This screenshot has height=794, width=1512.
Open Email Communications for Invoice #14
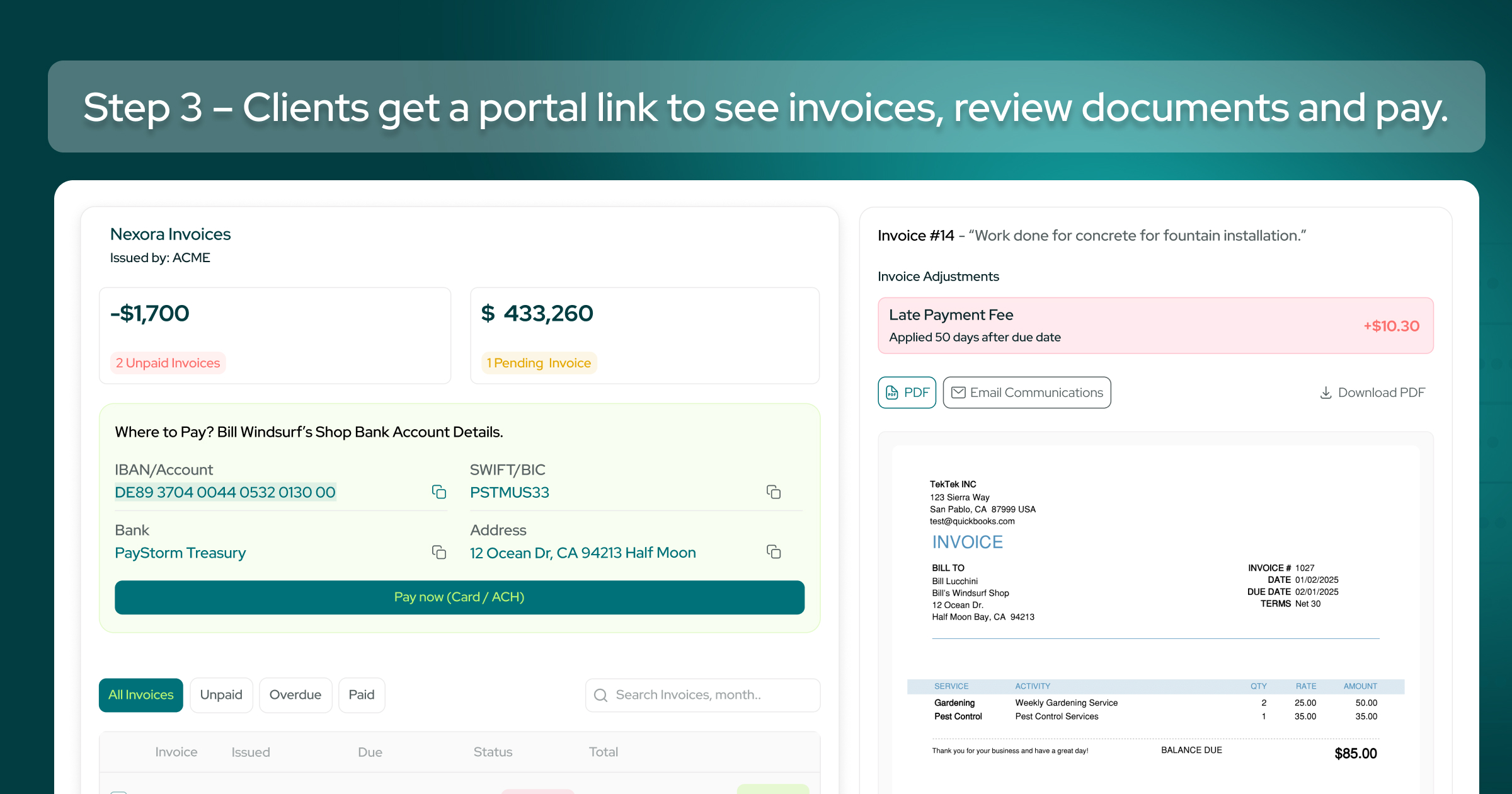pos(1026,392)
